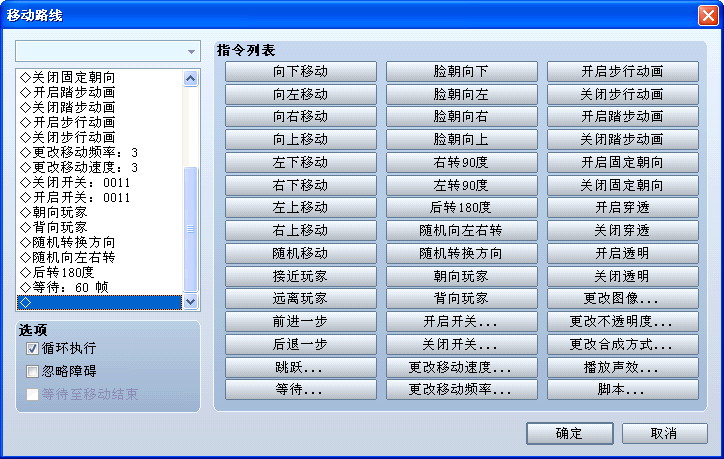724x459 pixels.
Task: Enable 开启穿透 command
Action: click(623, 207)
